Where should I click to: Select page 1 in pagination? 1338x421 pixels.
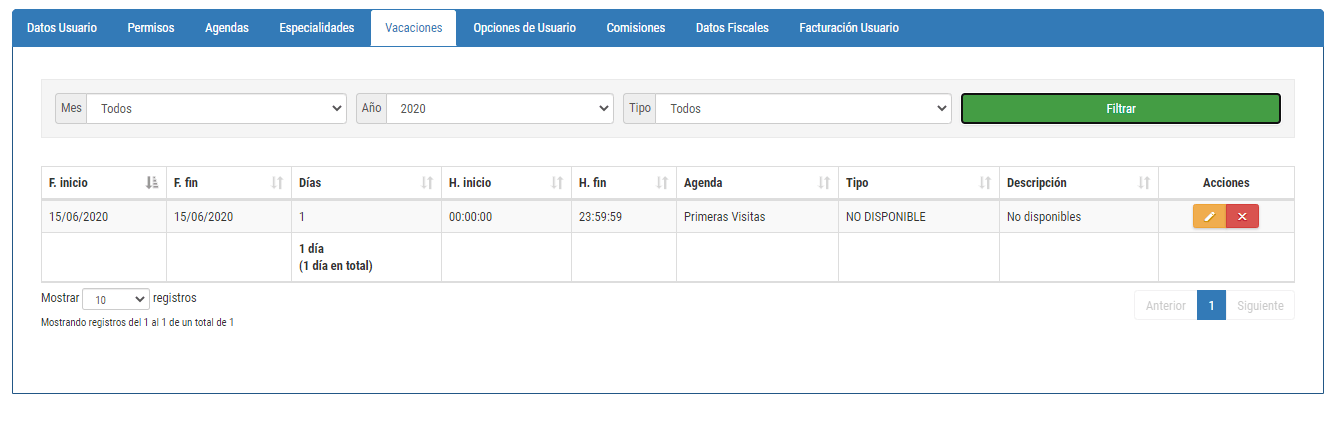point(1211,305)
